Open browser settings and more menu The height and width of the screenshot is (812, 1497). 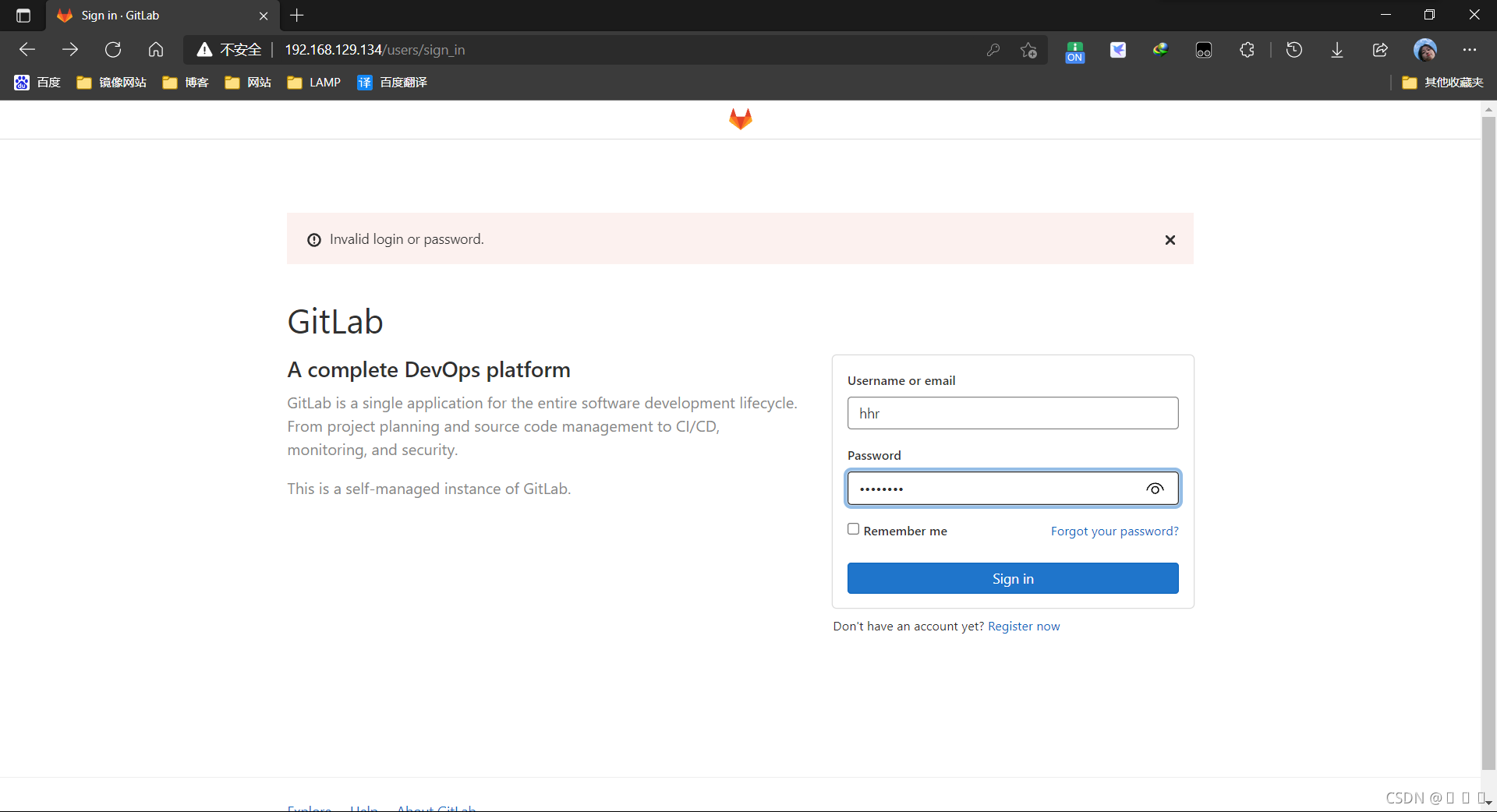tap(1470, 50)
